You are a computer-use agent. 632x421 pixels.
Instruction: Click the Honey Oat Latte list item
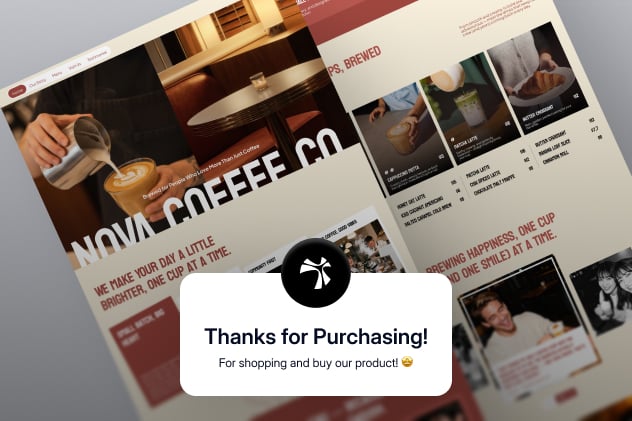pos(412,202)
